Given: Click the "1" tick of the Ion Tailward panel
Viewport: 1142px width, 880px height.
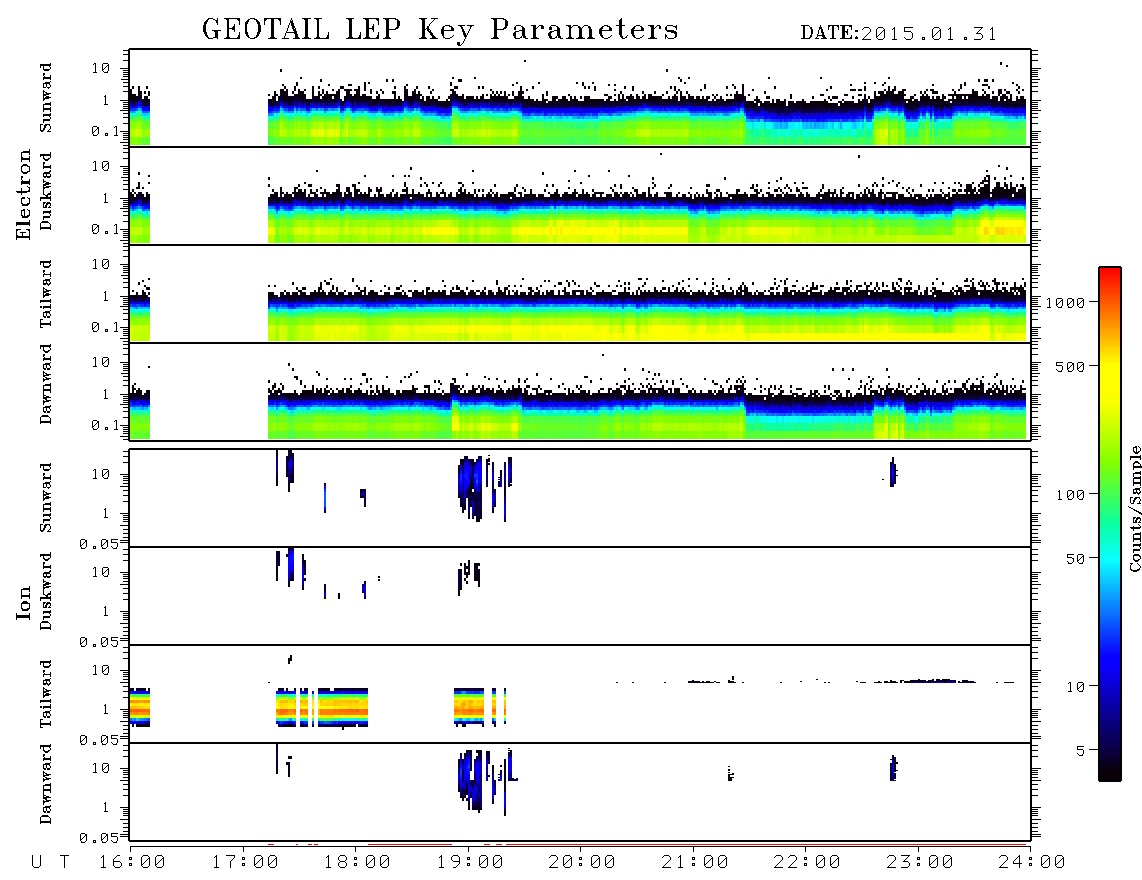Looking at the screenshot, I should pos(106,710).
